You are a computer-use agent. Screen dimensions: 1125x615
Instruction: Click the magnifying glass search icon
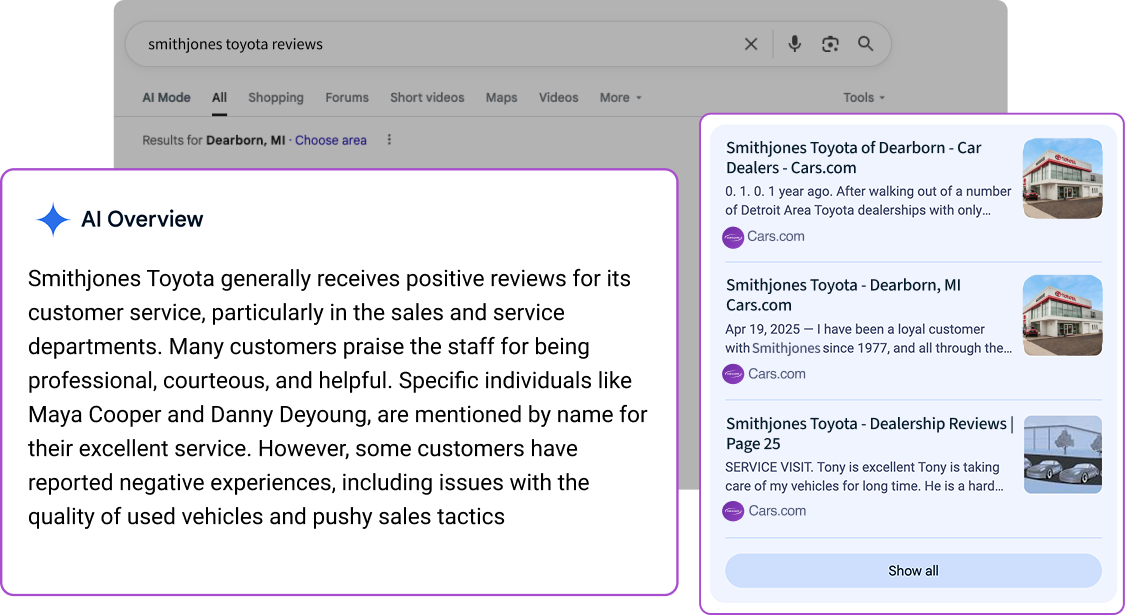[x=866, y=44]
